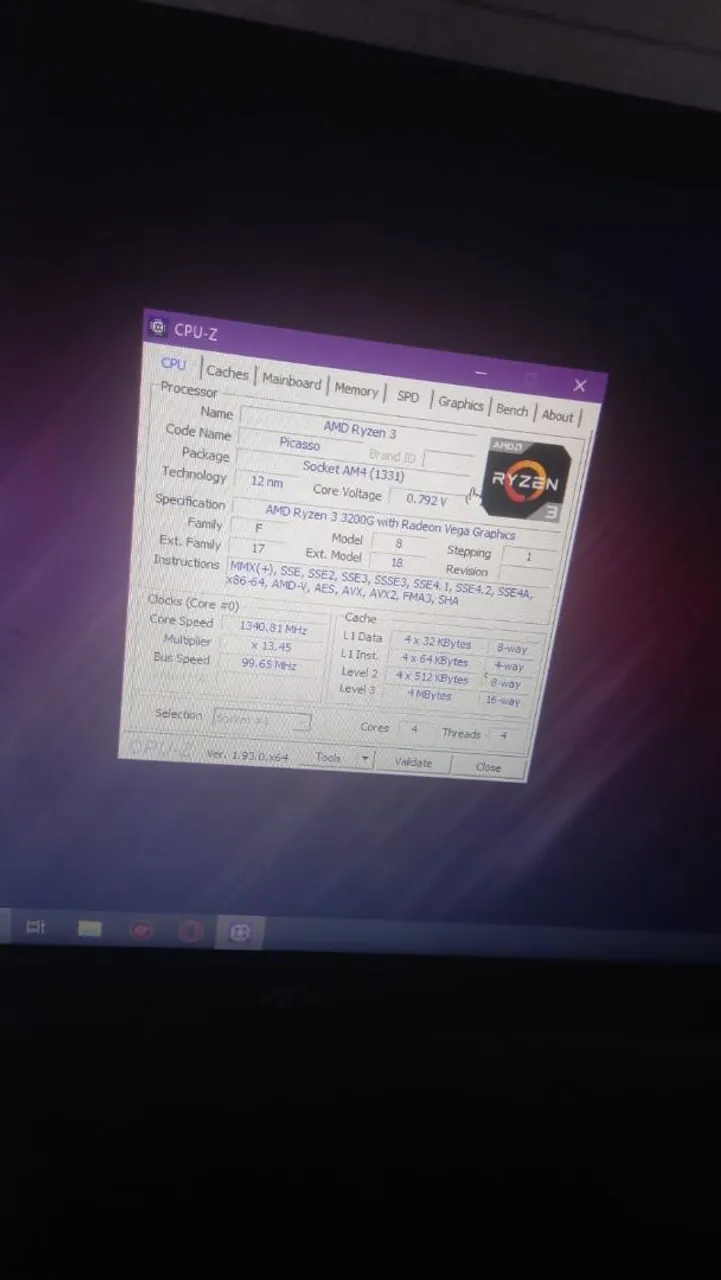
Task: Click the Threads count value
Action: pos(503,736)
